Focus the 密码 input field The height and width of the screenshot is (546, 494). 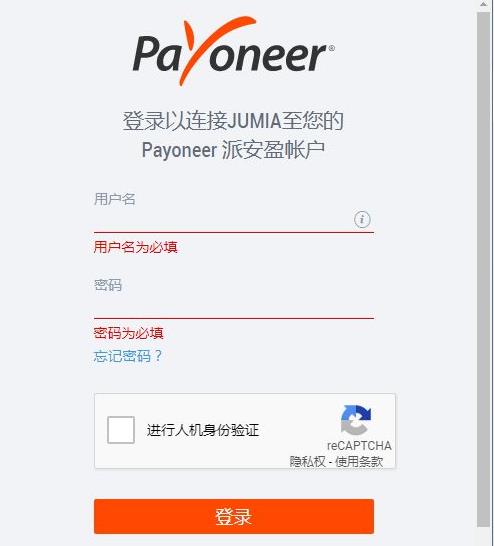click(x=234, y=306)
